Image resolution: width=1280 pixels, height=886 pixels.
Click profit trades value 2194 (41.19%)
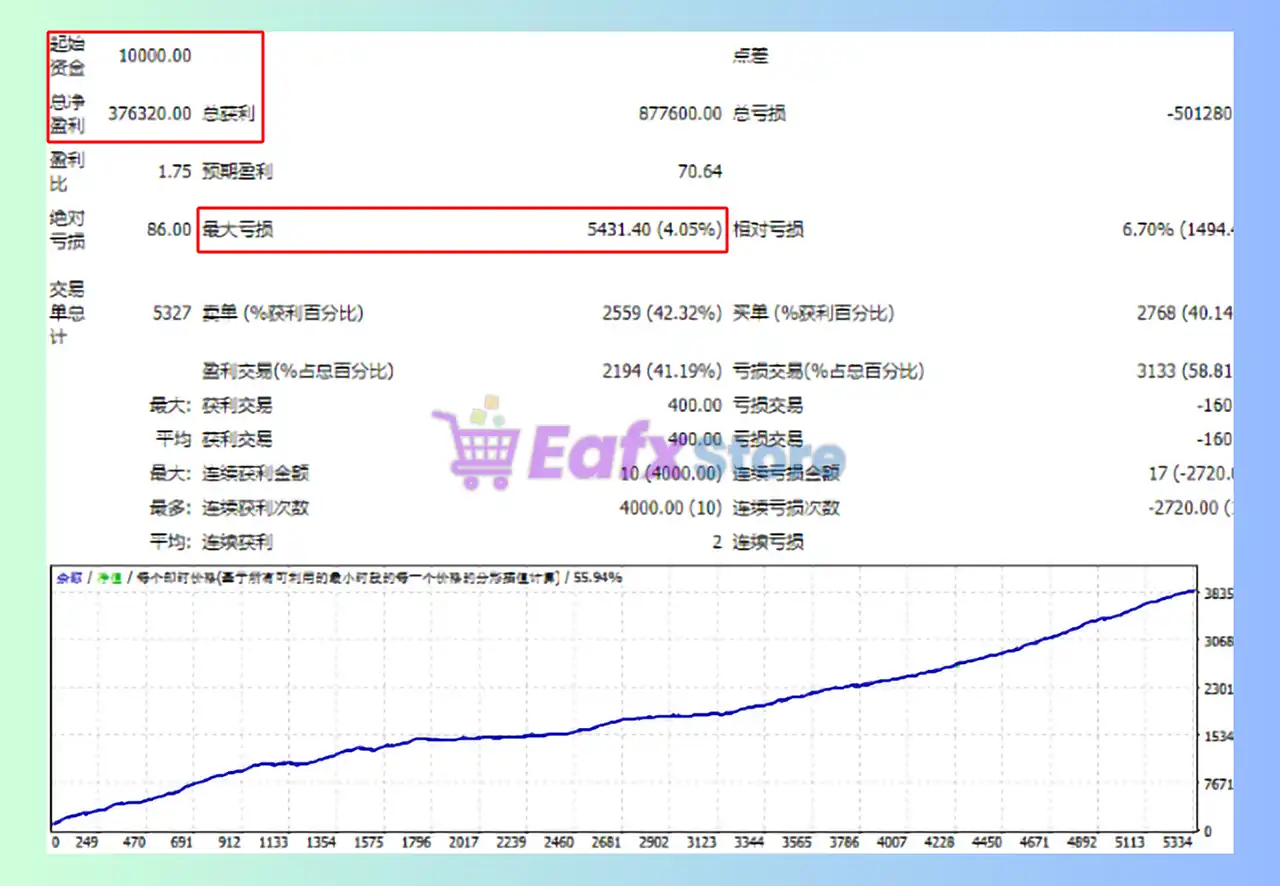(661, 371)
